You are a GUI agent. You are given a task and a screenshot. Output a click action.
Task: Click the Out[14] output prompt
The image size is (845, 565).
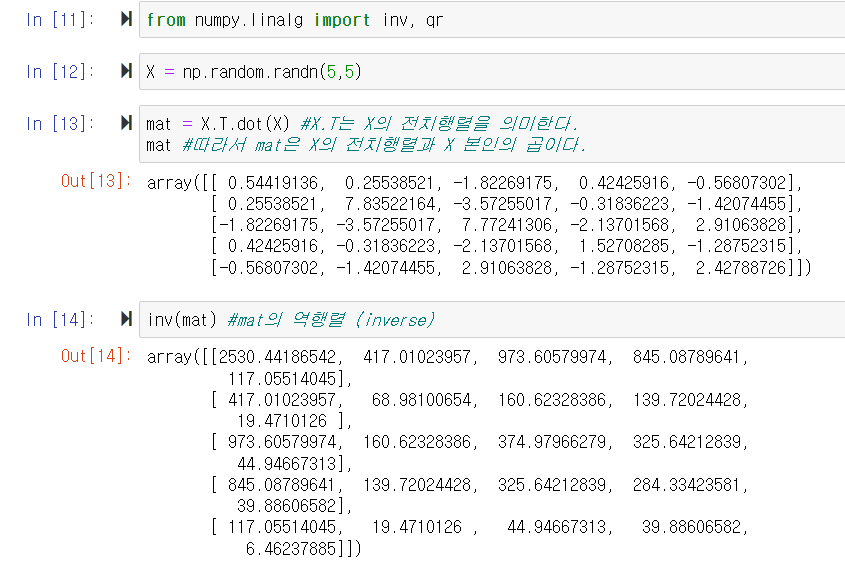pyautogui.click(x=96, y=356)
